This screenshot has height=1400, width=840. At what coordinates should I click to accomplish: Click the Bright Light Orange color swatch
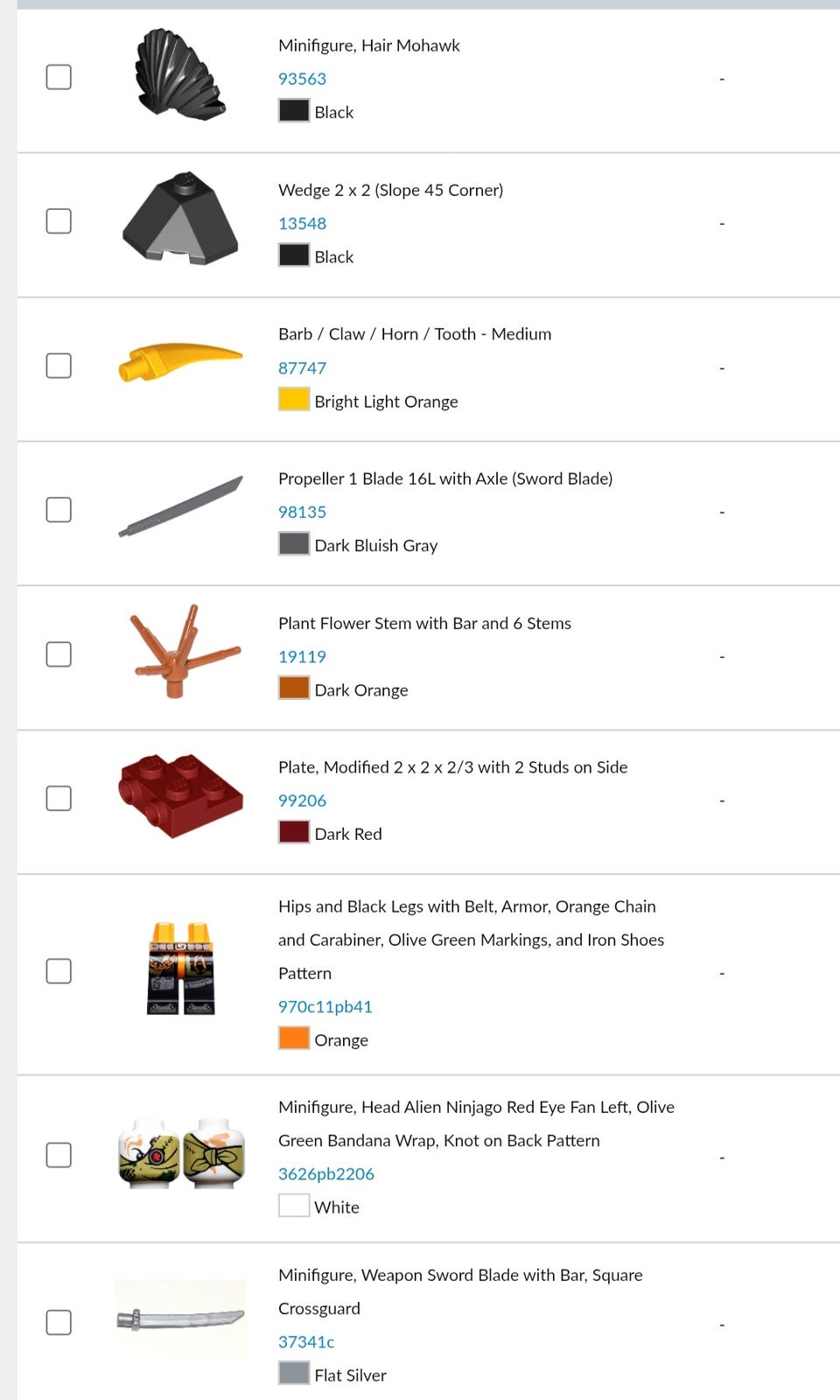pos(294,400)
